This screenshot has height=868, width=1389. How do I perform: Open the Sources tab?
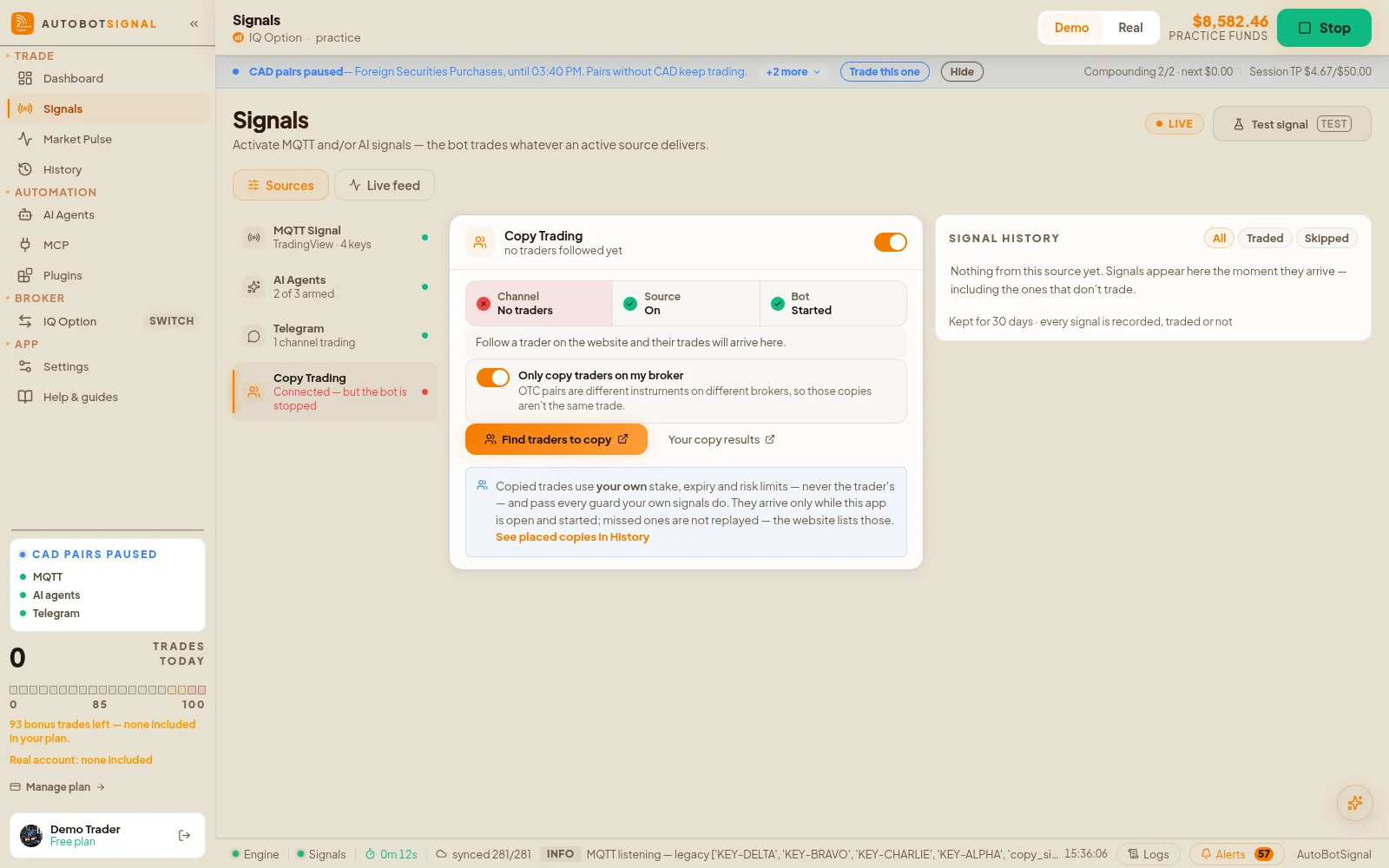click(280, 185)
